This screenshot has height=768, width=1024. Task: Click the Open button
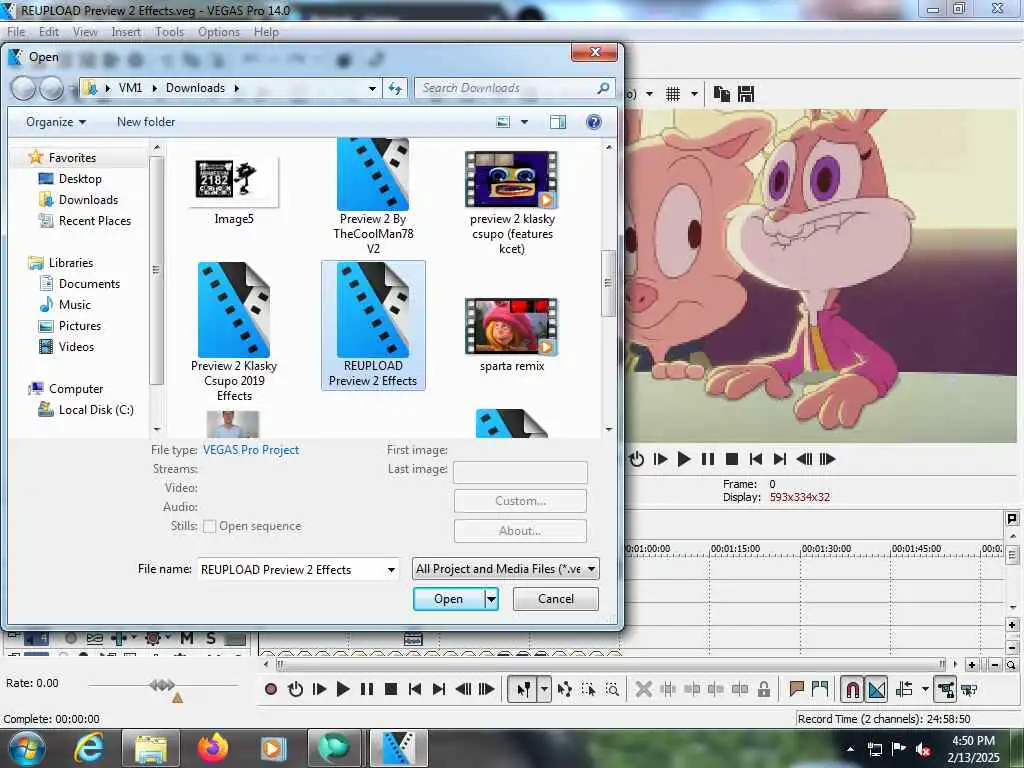[x=449, y=599]
